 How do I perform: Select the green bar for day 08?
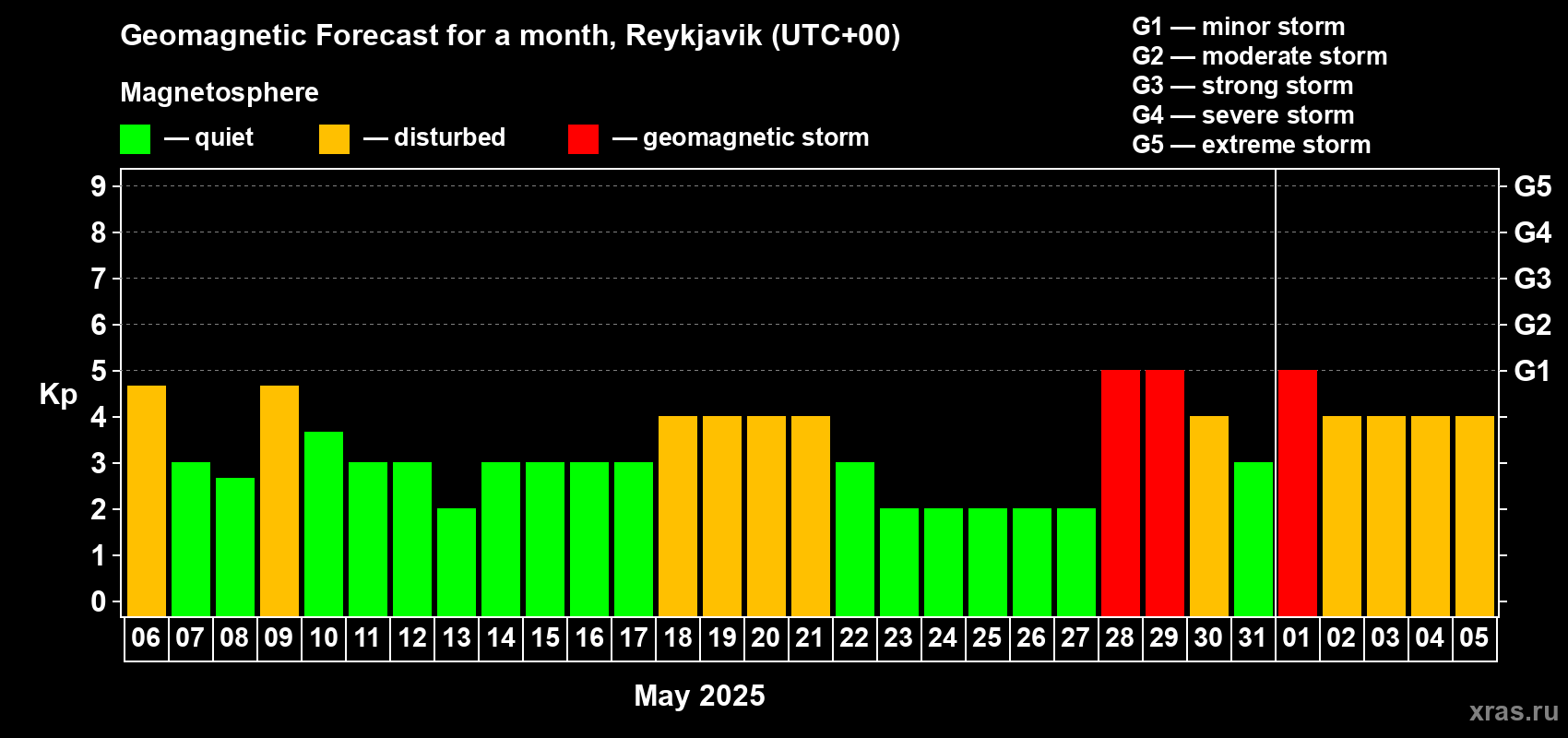coord(235,547)
